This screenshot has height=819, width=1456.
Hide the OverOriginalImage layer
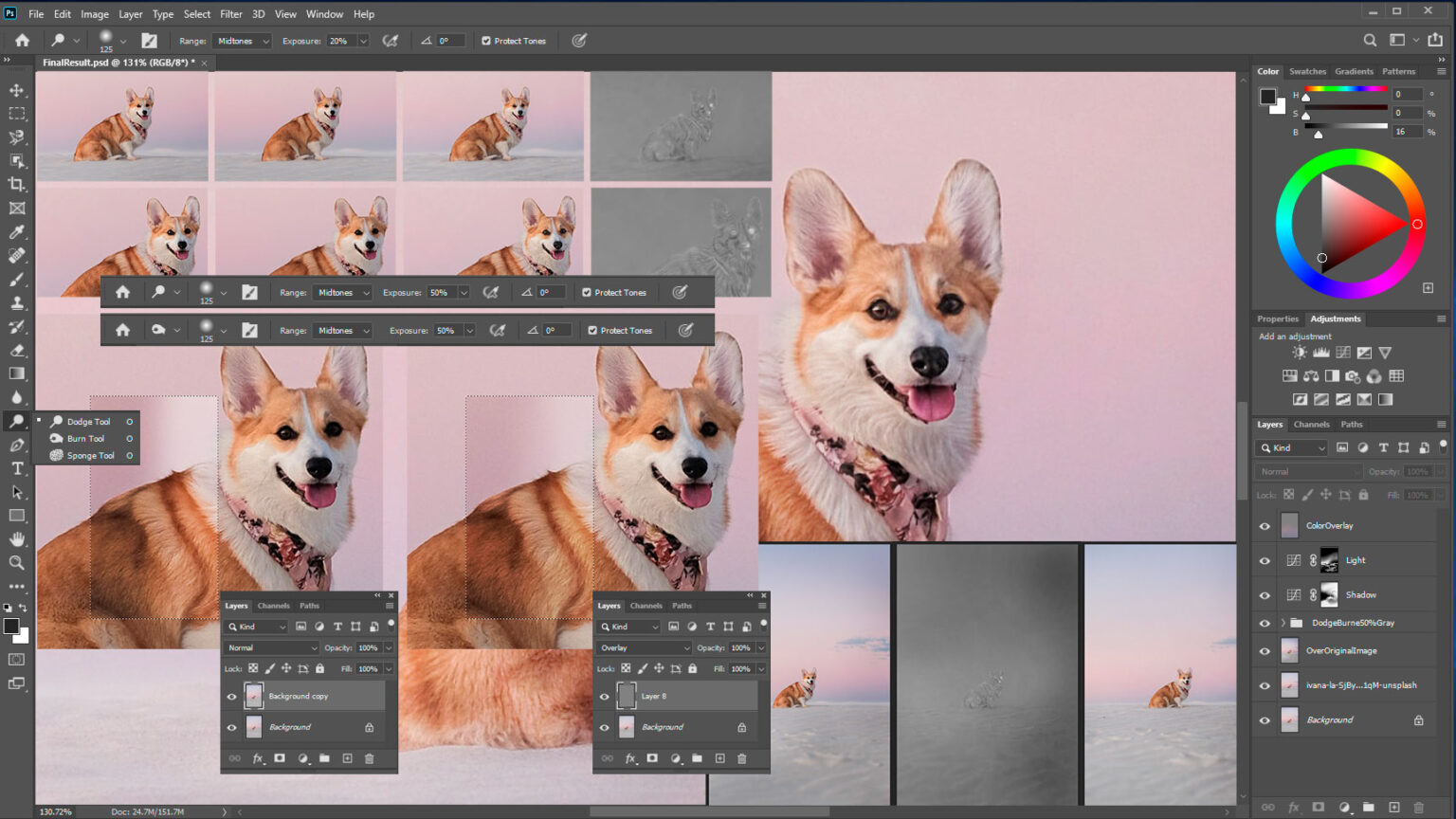(1265, 651)
